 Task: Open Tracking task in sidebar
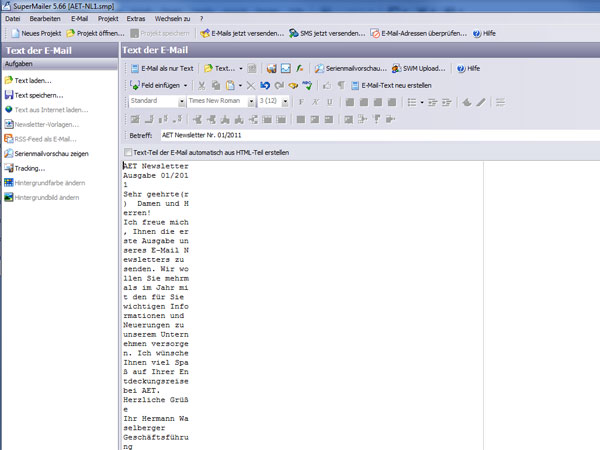click(24, 168)
